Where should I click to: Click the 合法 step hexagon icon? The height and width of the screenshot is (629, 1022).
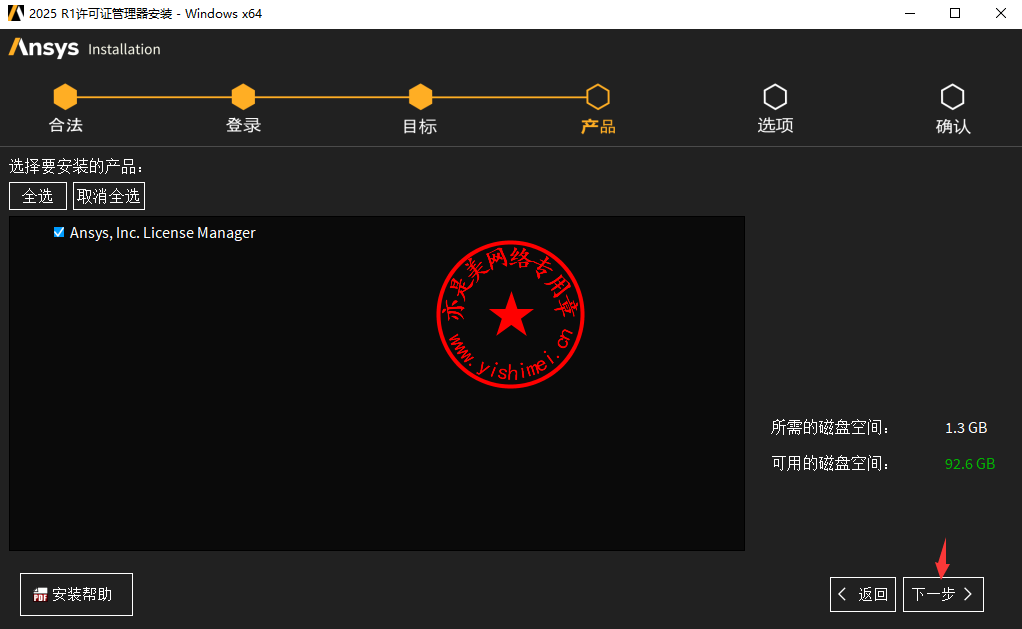pos(65,97)
